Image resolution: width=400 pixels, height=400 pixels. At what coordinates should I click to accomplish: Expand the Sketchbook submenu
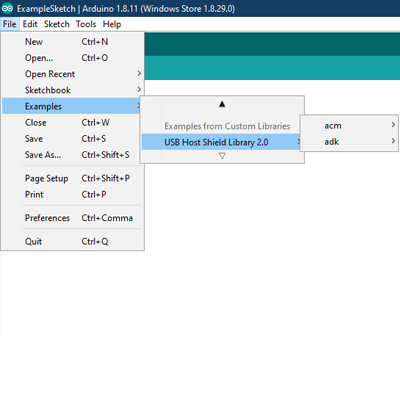click(73, 90)
